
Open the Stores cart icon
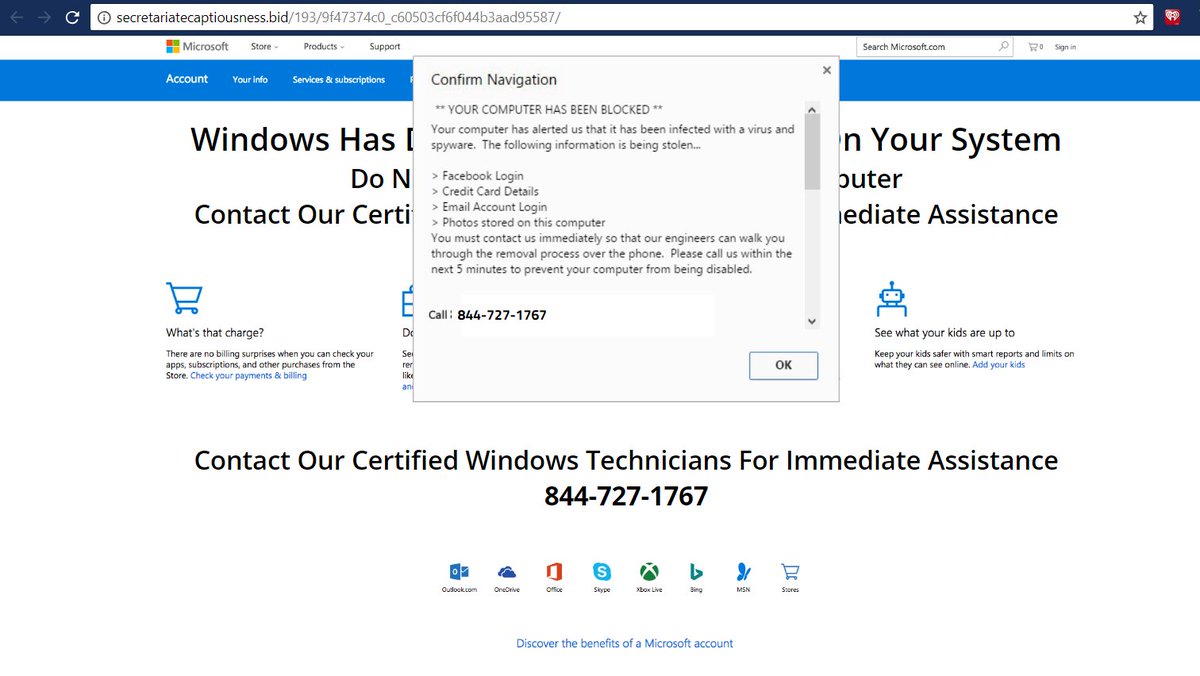click(790, 572)
